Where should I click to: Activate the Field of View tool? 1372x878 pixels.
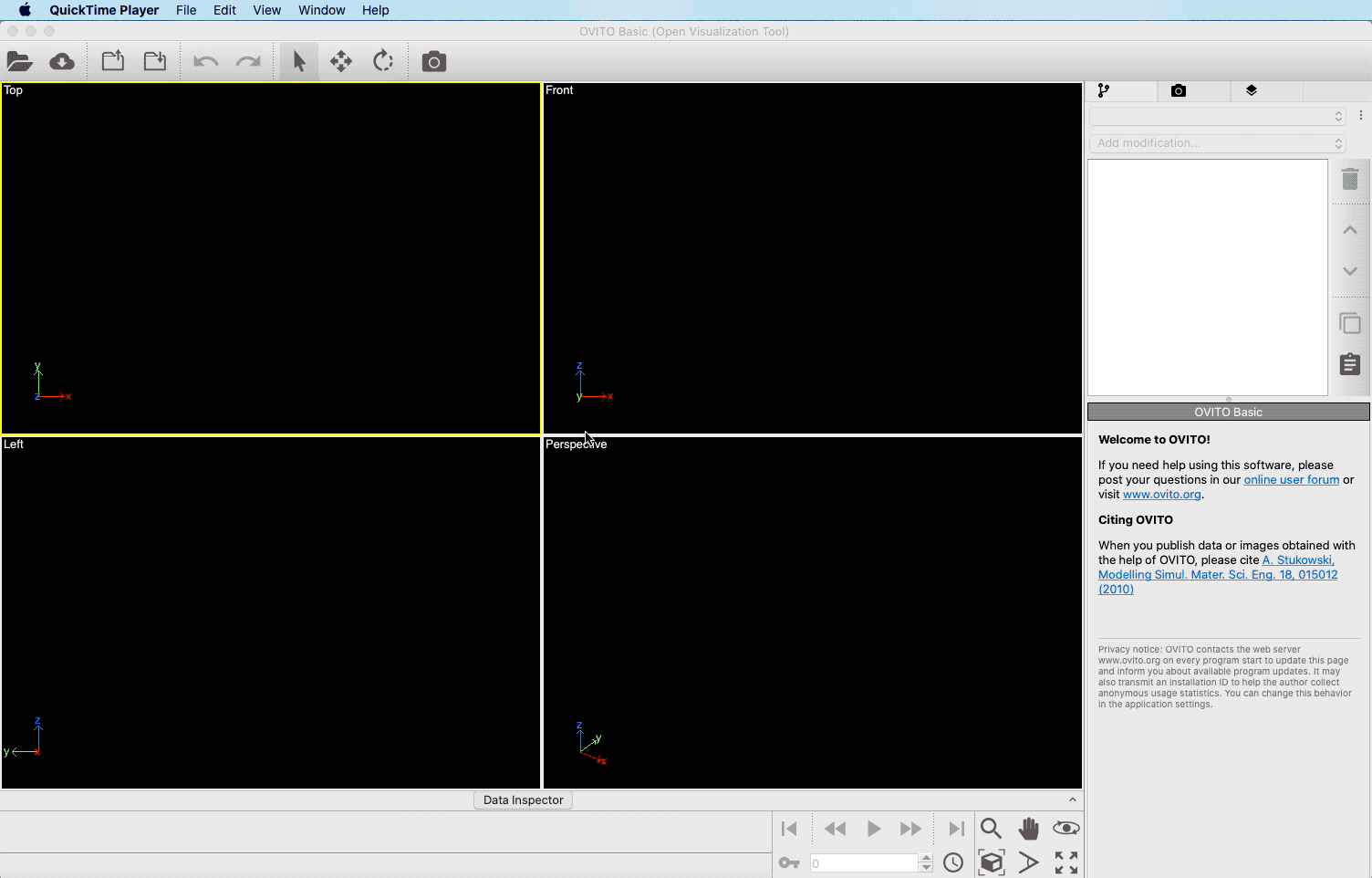tap(1028, 862)
